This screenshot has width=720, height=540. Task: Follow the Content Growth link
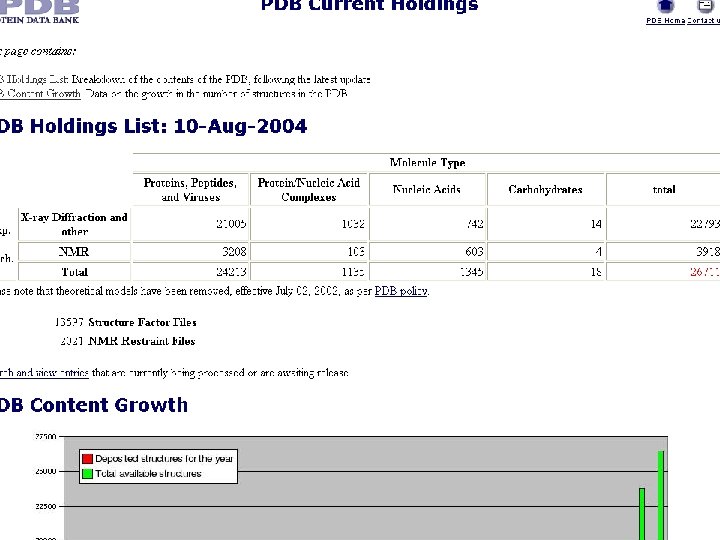coord(40,94)
